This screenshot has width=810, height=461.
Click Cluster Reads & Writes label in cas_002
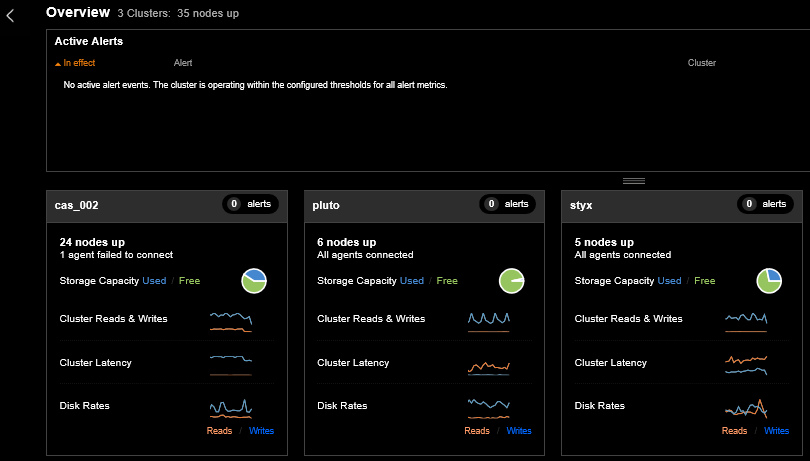(x=114, y=319)
